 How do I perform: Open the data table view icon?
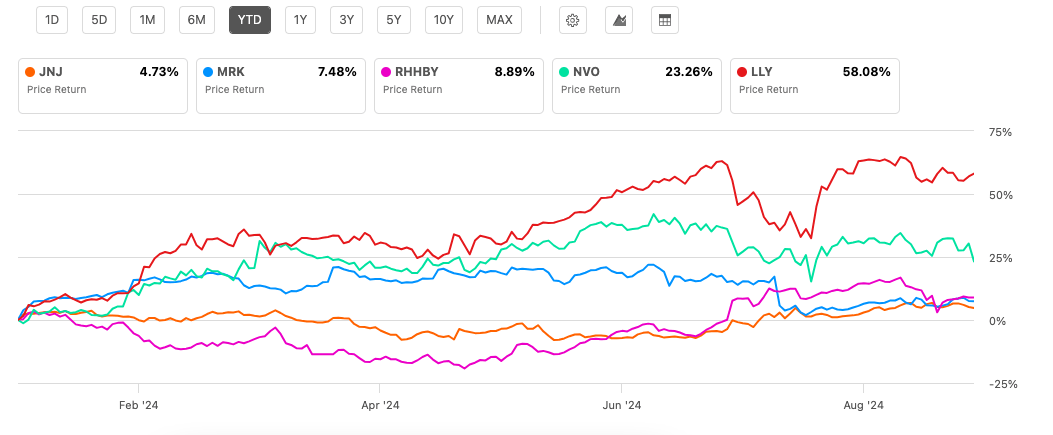coord(664,20)
